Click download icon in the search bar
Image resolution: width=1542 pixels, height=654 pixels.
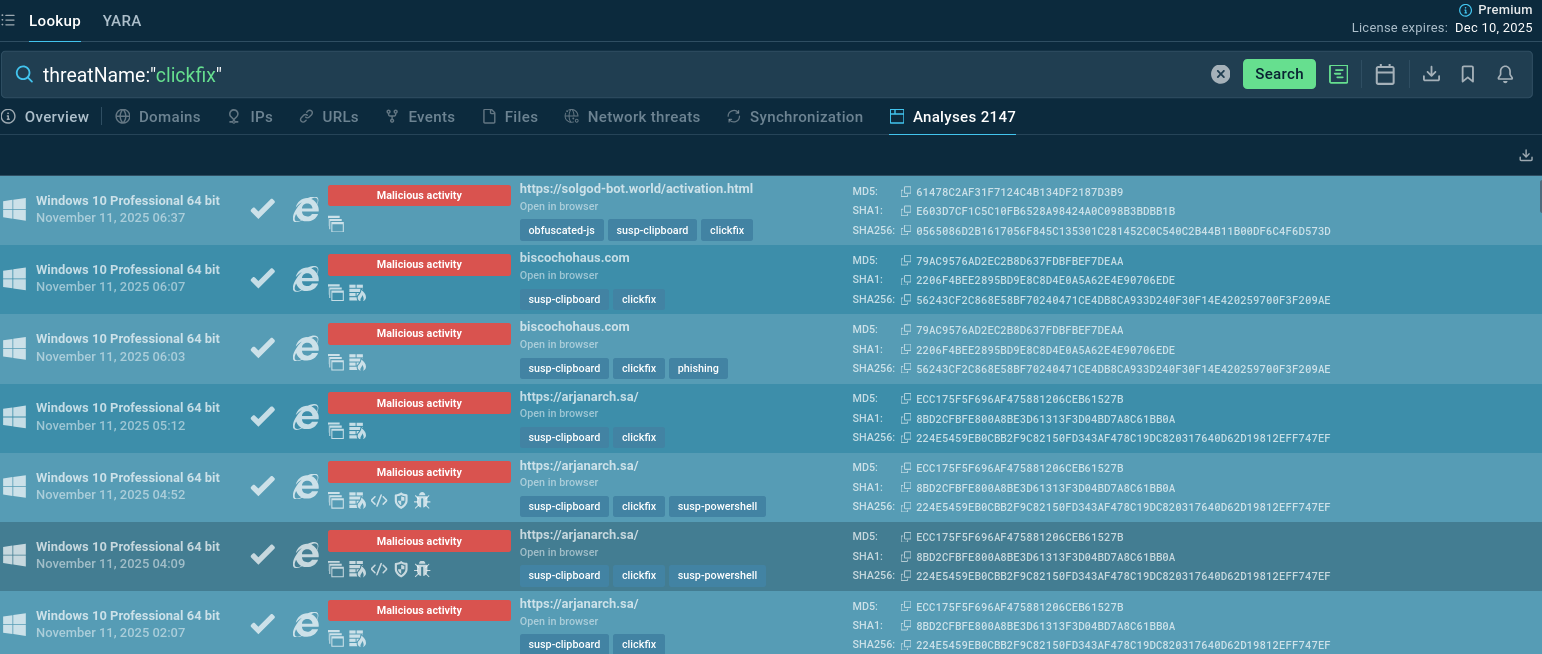click(1431, 74)
